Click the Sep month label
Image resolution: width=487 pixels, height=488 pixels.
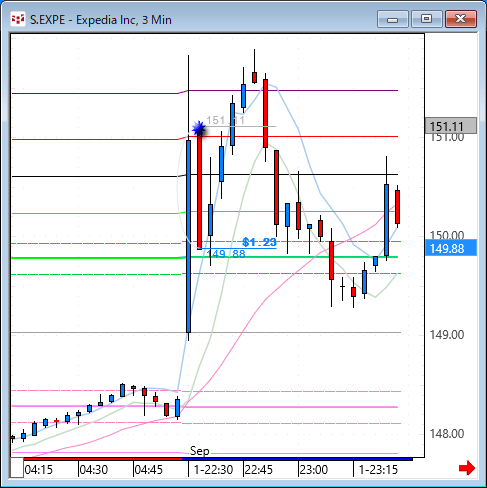(200, 451)
